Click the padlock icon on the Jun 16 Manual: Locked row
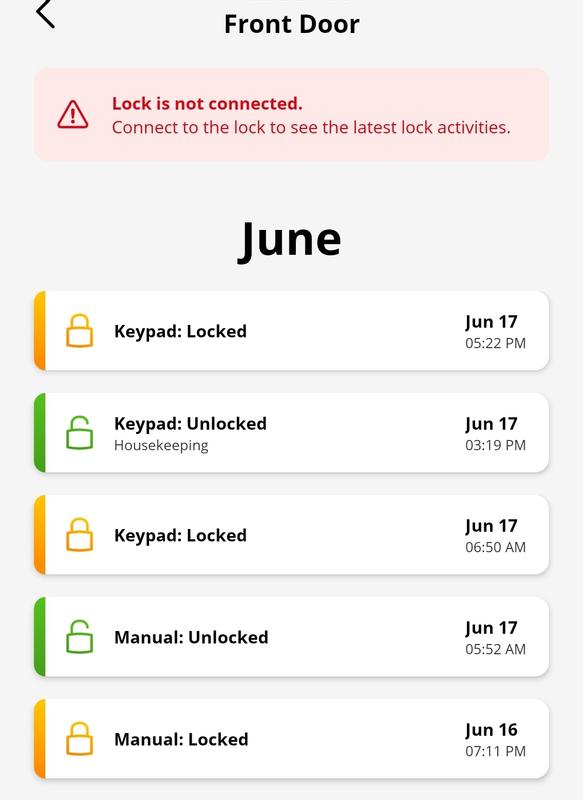The width and height of the screenshot is (583, 800). click(x=81, y=740)
